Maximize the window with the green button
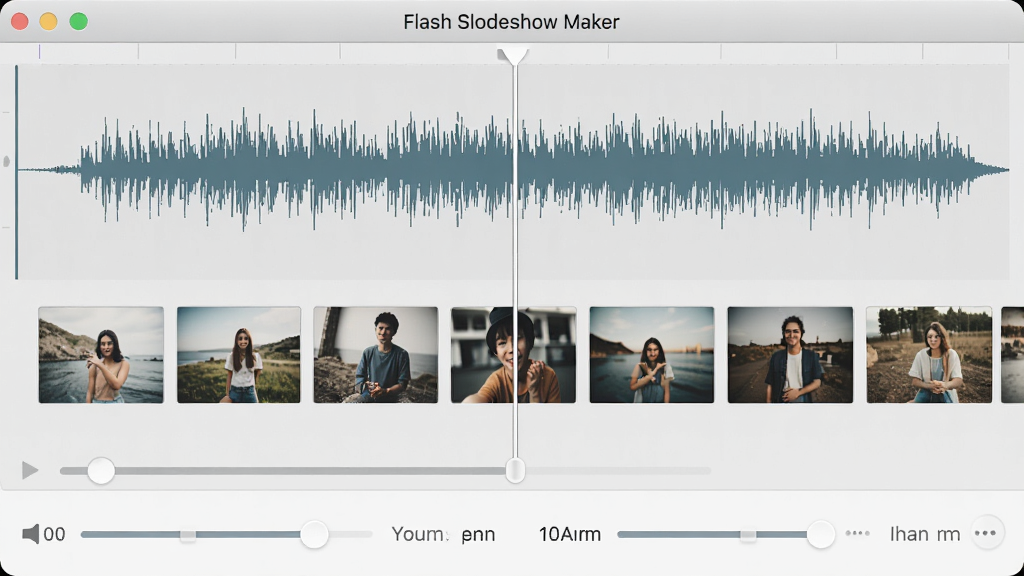This screenshot has width=1024, height=576. point(78,22)
